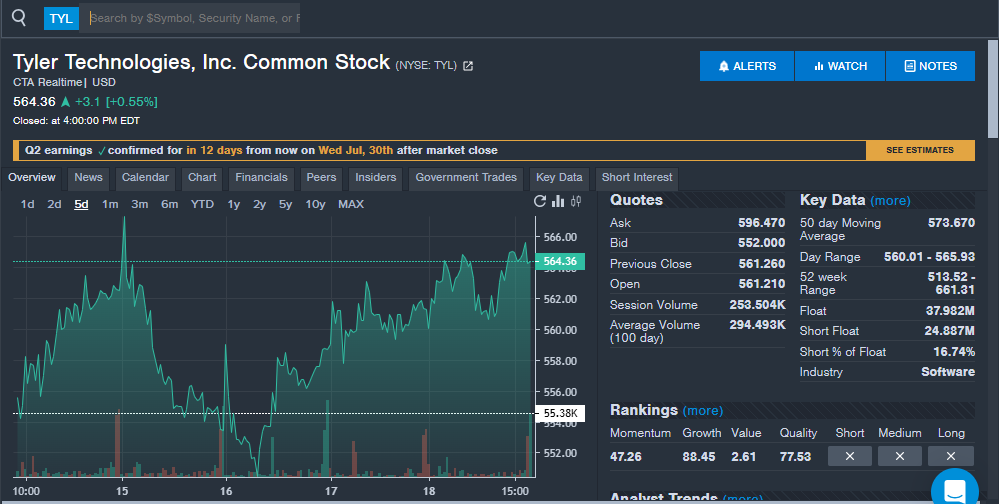Viewport: 999px width, 504px height.
Task: Click the Value score 2.61
Action: [x=744, y=457]
